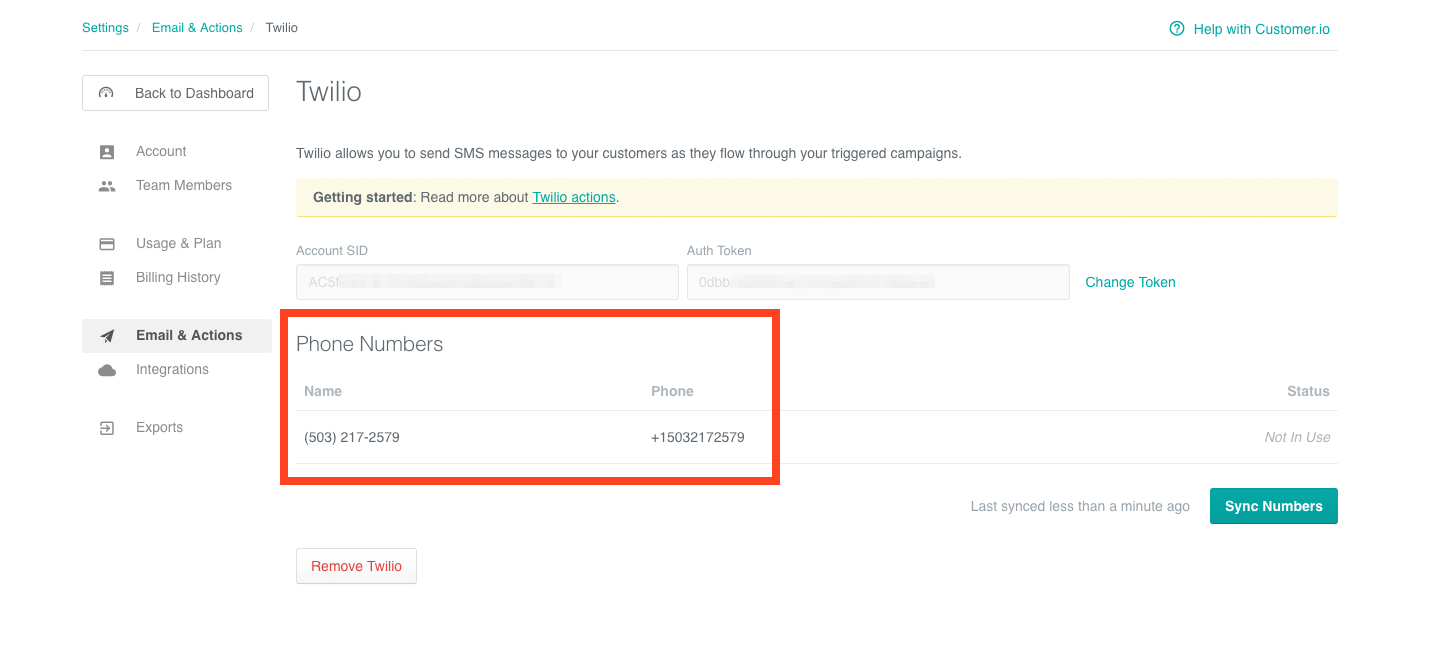
Task: Click the Auth Token input field
Action: [878, 282]
